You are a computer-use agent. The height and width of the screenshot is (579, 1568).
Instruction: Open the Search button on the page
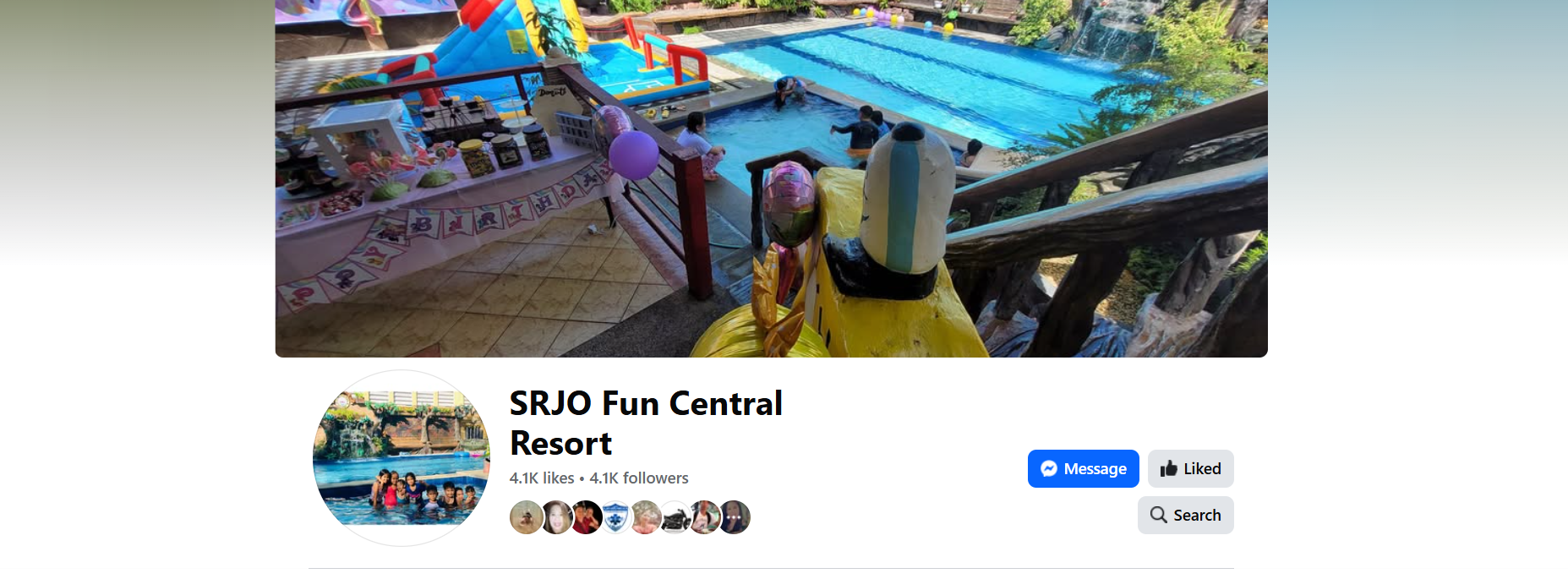[x=1186, y=516]
